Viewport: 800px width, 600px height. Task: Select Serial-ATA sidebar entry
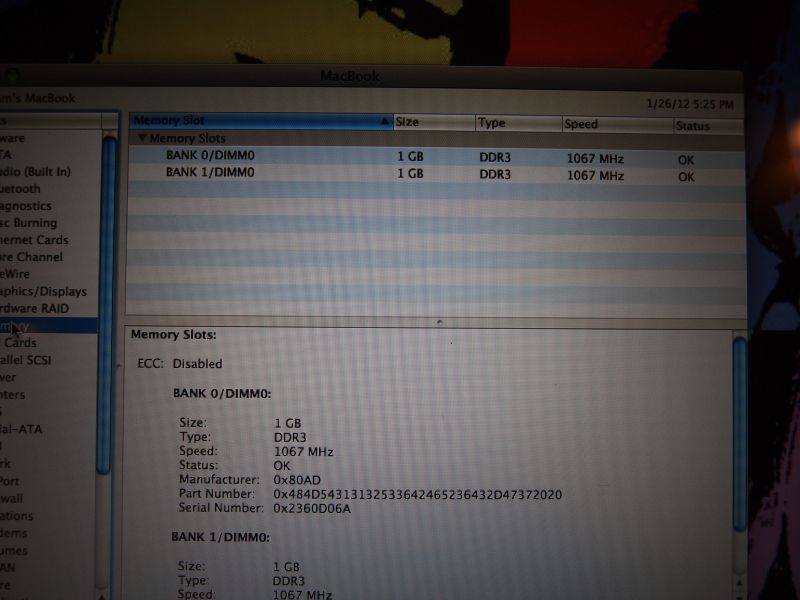click(x=21, y=429)
